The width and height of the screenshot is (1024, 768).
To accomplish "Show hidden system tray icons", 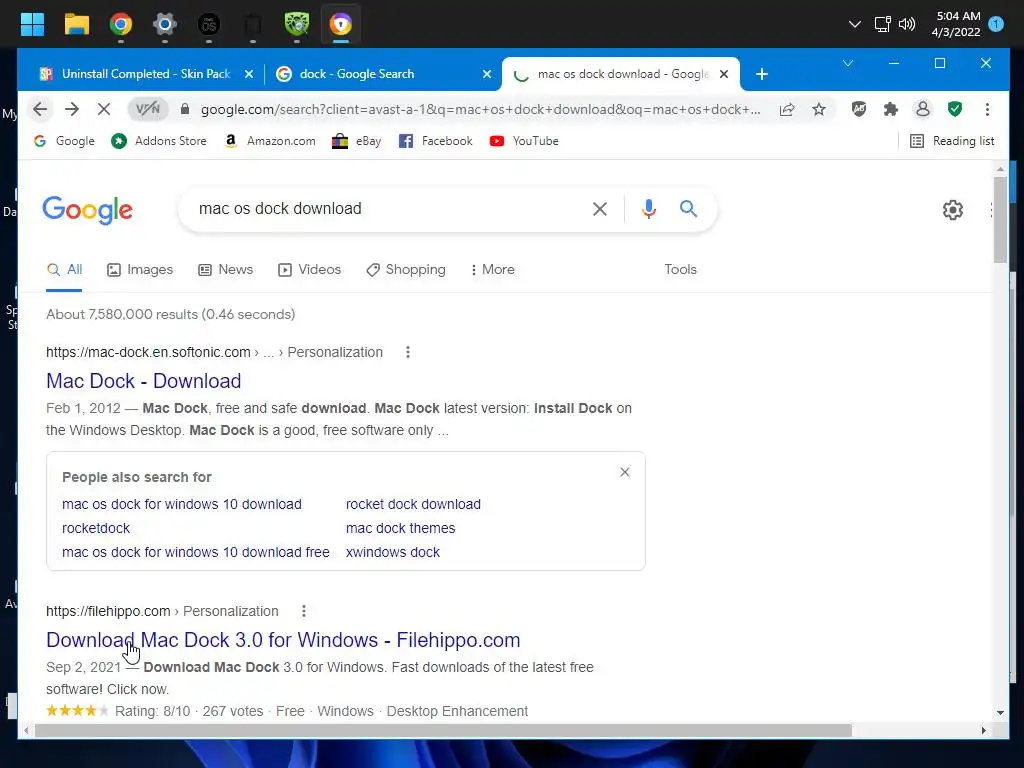I will tap(854, 25).
